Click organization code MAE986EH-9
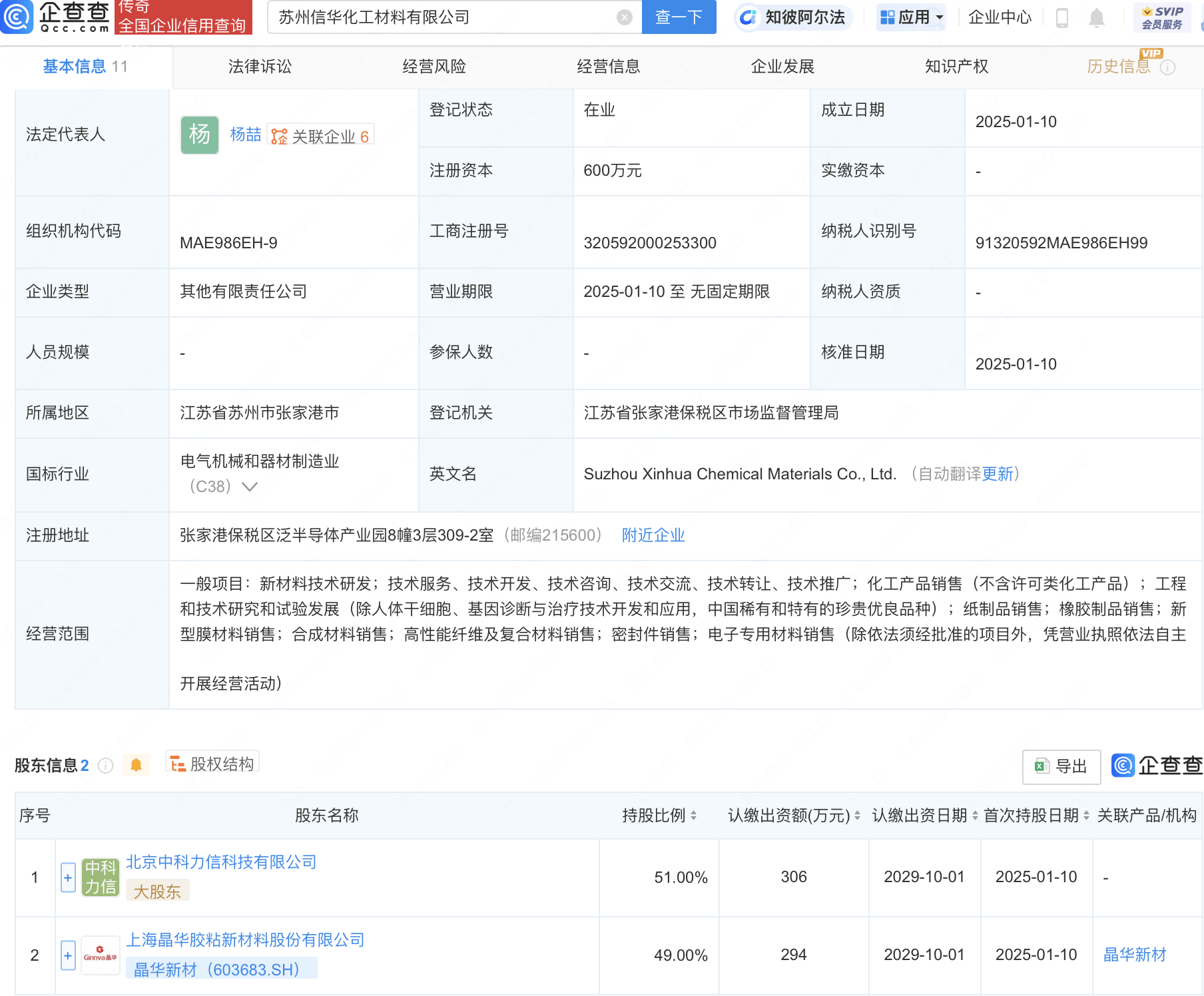Viewport: 1204px width, 996px height. pos(228,243)
